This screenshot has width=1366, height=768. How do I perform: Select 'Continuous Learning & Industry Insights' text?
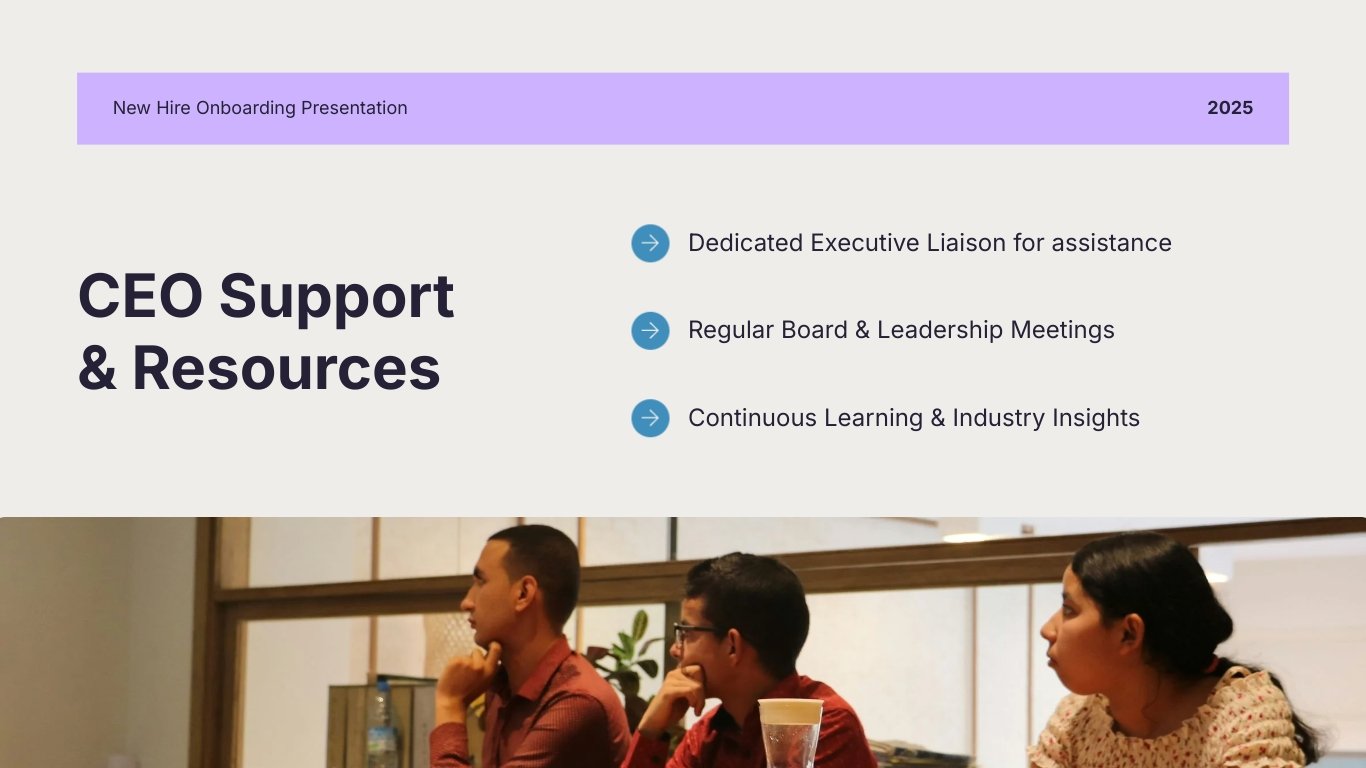pyautogui.click(x=913, y=418)
